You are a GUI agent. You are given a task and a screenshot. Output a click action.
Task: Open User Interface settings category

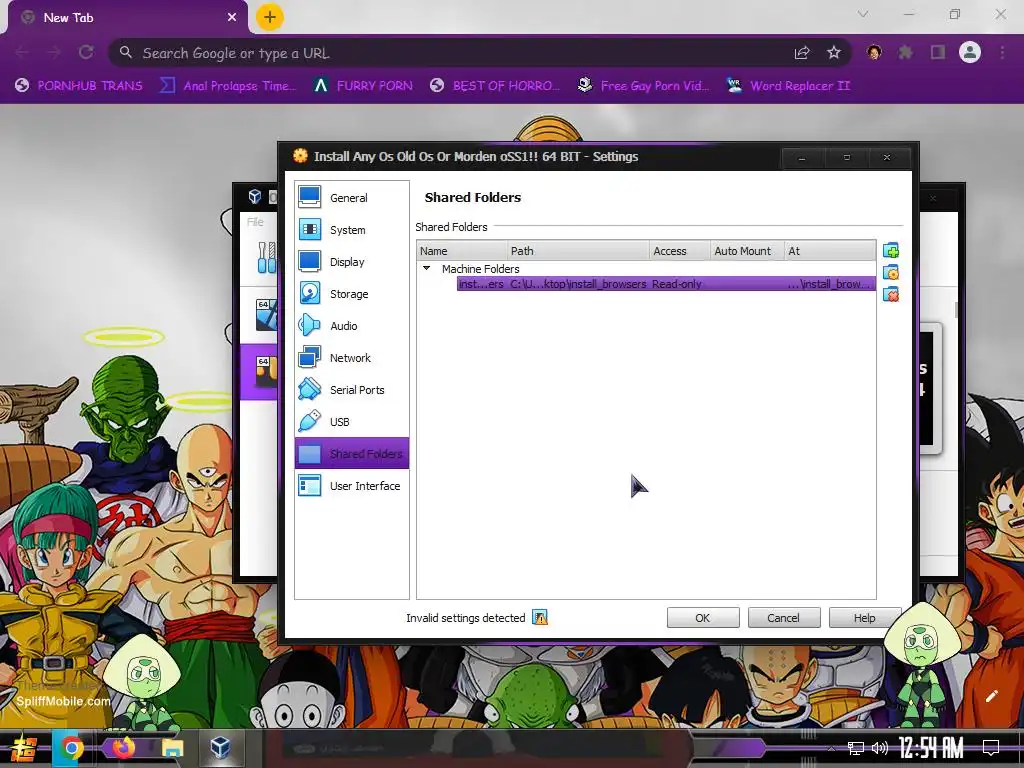[351, 485]
